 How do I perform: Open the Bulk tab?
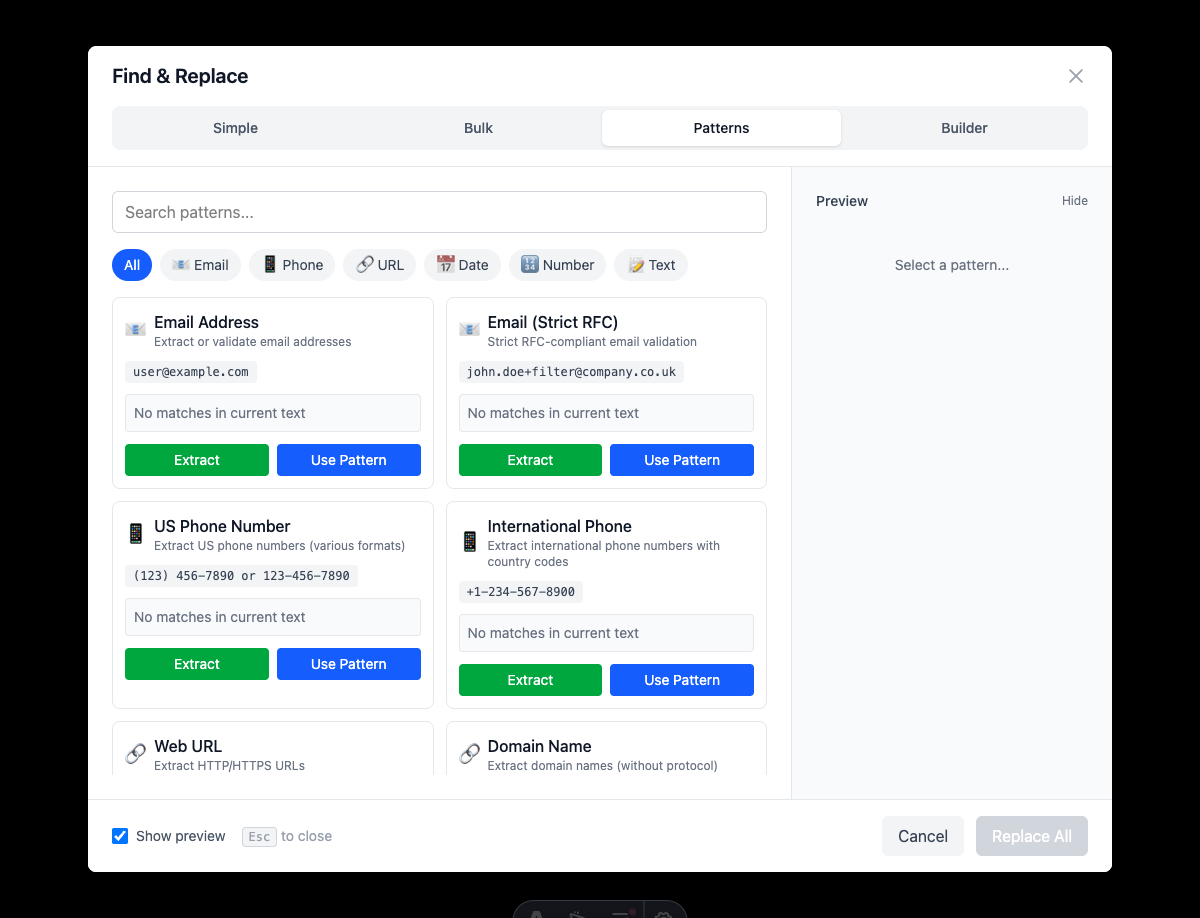[478, 128]
